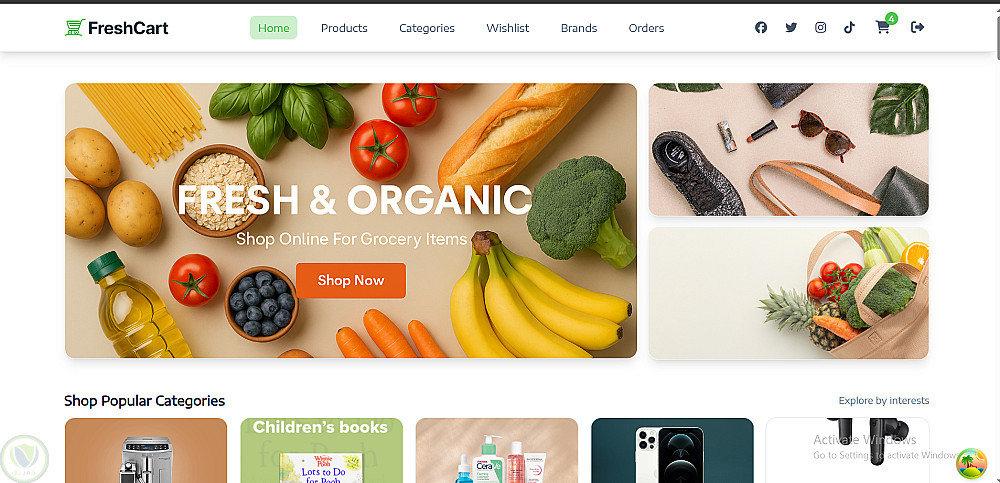
Task: Open the Instagram social icon
Action: 821,27
